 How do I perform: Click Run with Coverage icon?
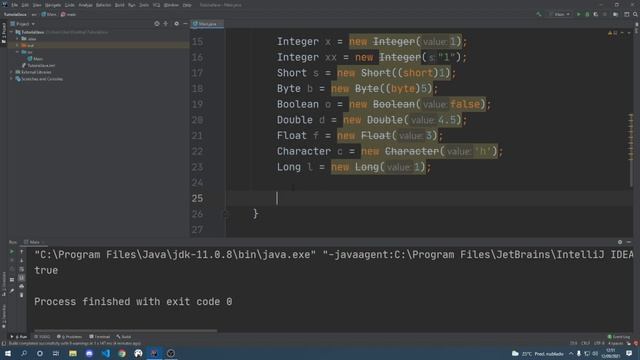pos(596,14)
